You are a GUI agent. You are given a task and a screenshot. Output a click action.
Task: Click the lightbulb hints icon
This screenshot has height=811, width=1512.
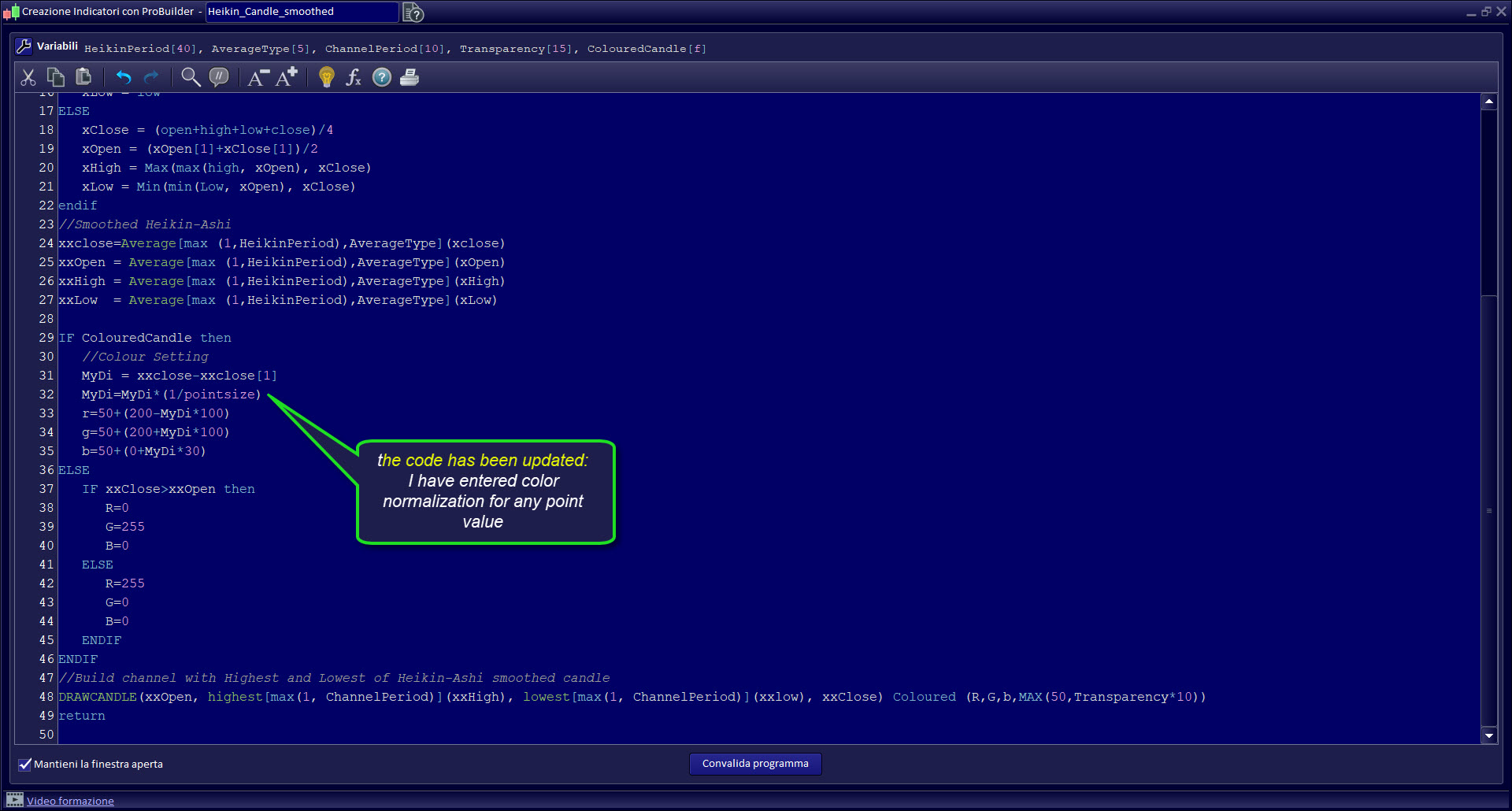click(327, 77)
